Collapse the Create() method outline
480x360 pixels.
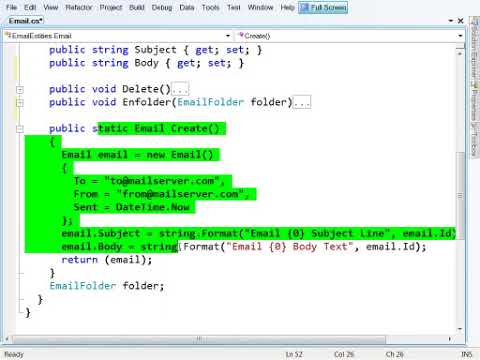point(20,129)
